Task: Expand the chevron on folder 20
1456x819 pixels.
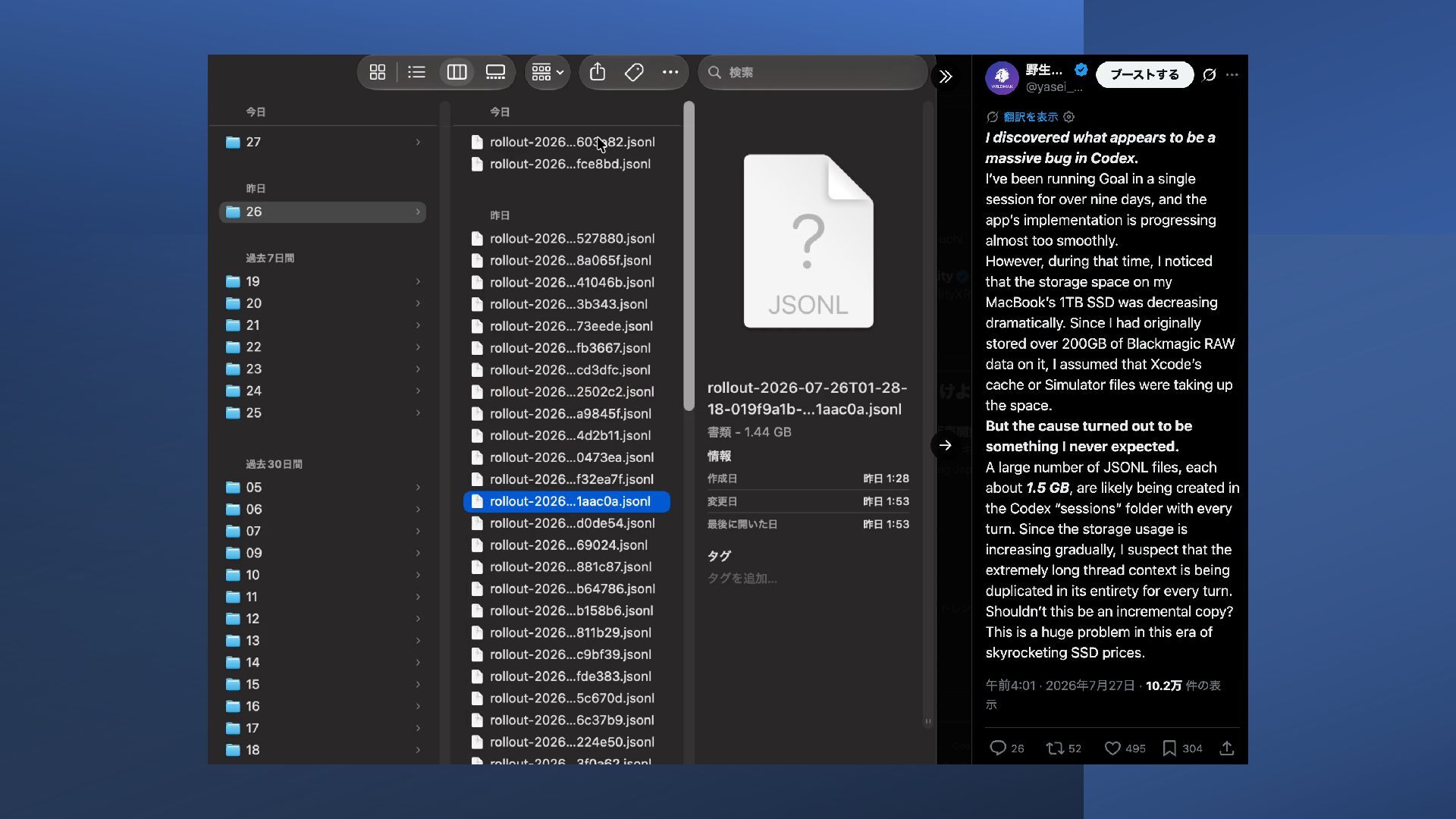Action: point(418,303)
